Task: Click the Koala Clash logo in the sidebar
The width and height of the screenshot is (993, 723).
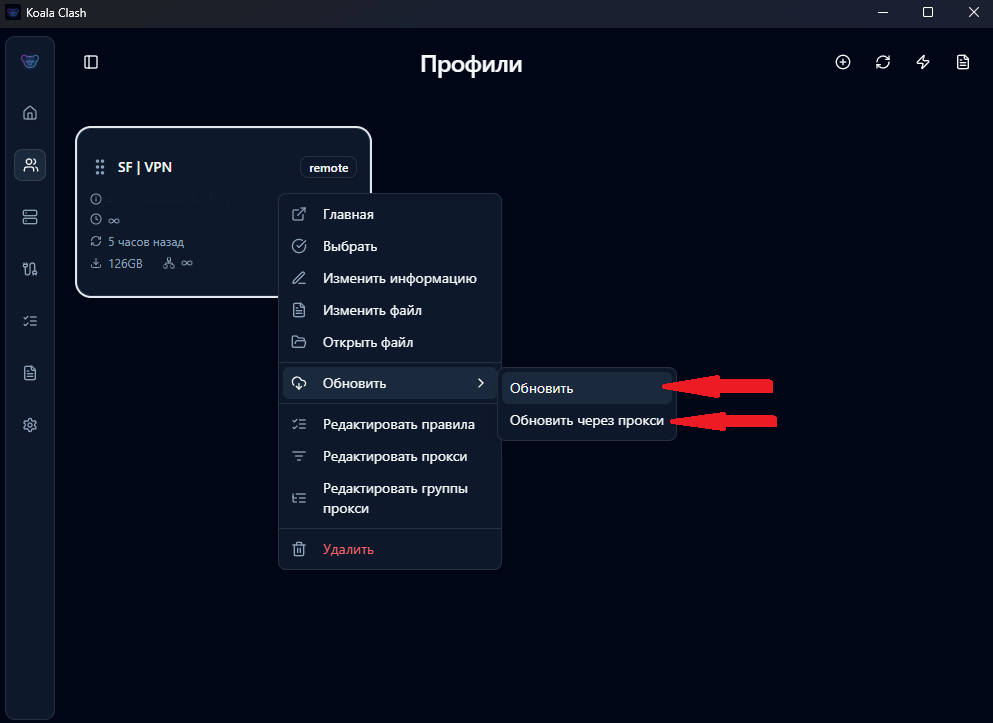Action: (x=29, y=61)
